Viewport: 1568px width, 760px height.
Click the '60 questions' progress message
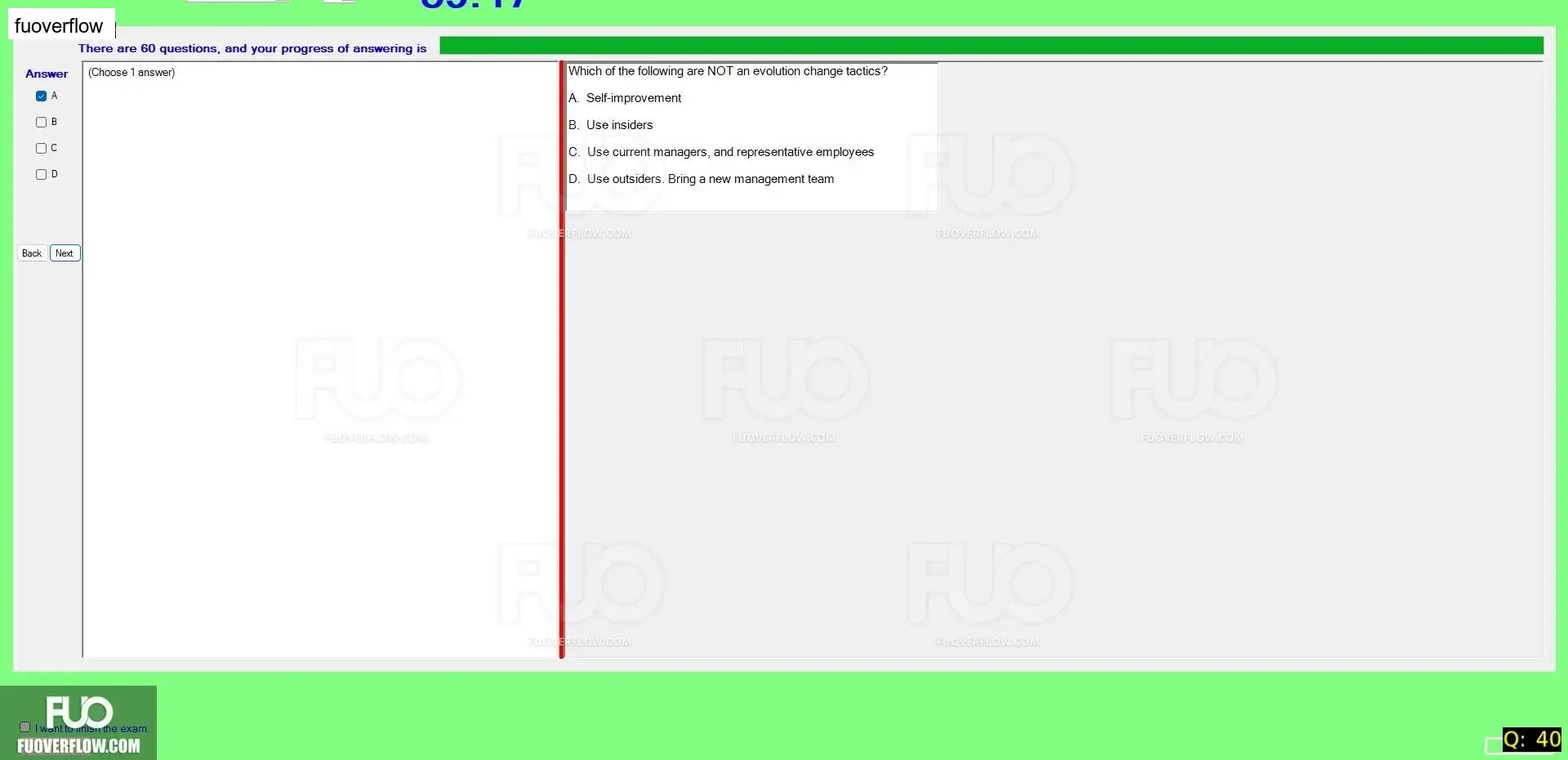click(x=252, y=48)
